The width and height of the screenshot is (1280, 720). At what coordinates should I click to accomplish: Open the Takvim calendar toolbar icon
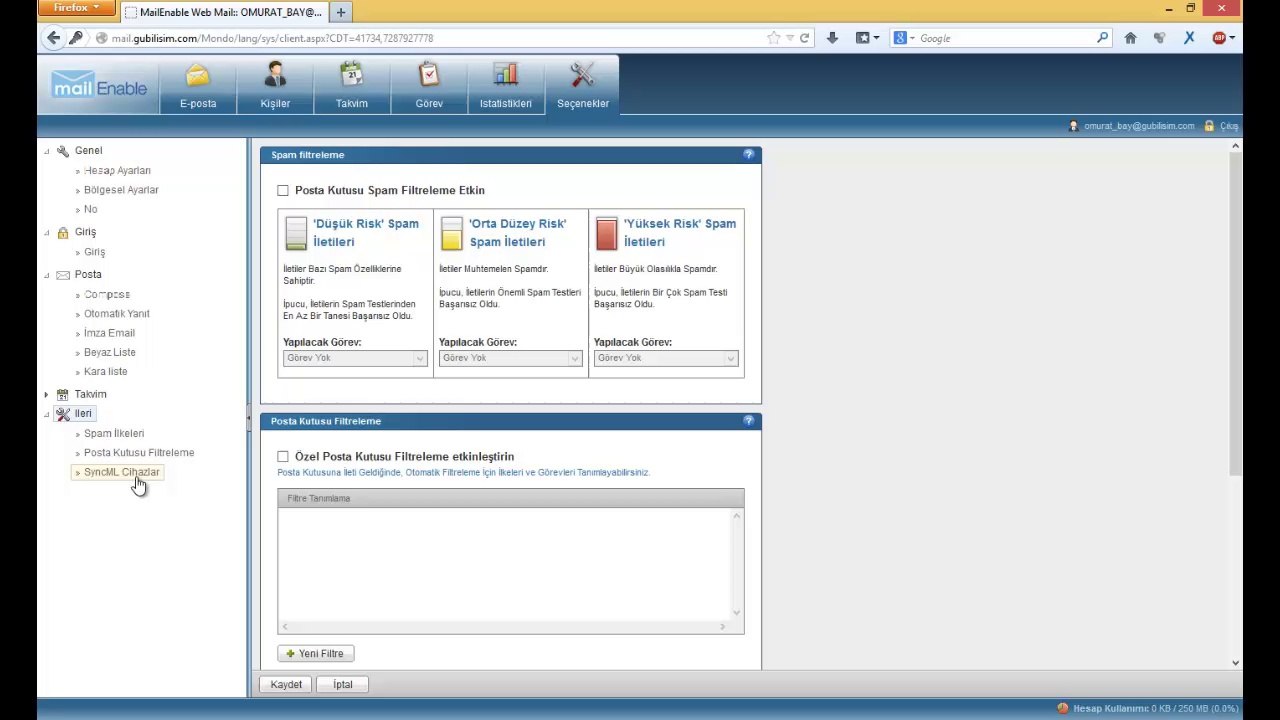(351, 76)
